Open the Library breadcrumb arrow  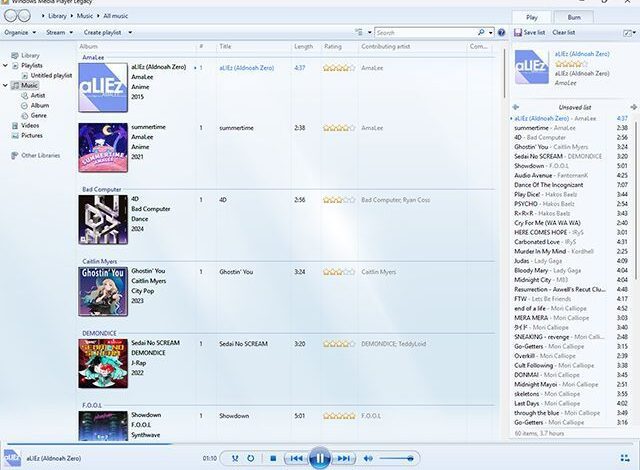[x=43, y=16]
